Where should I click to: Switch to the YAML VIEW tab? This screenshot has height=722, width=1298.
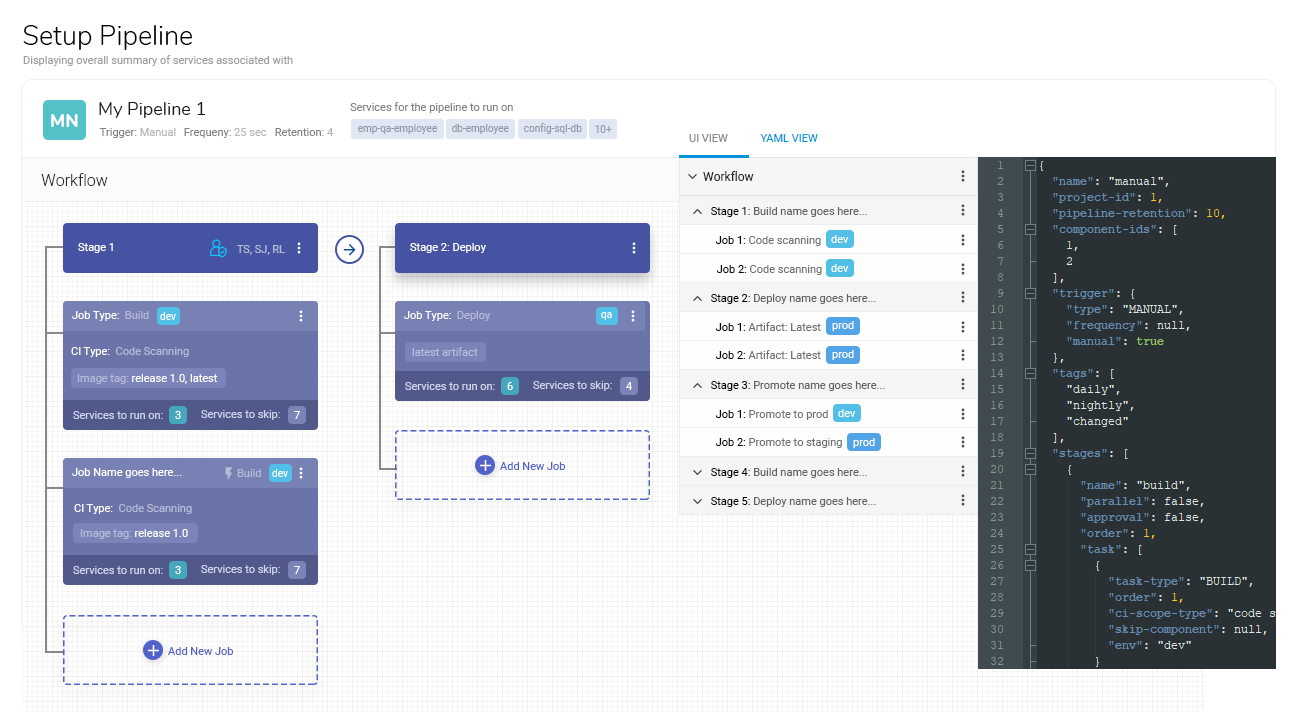click(789, 138)
